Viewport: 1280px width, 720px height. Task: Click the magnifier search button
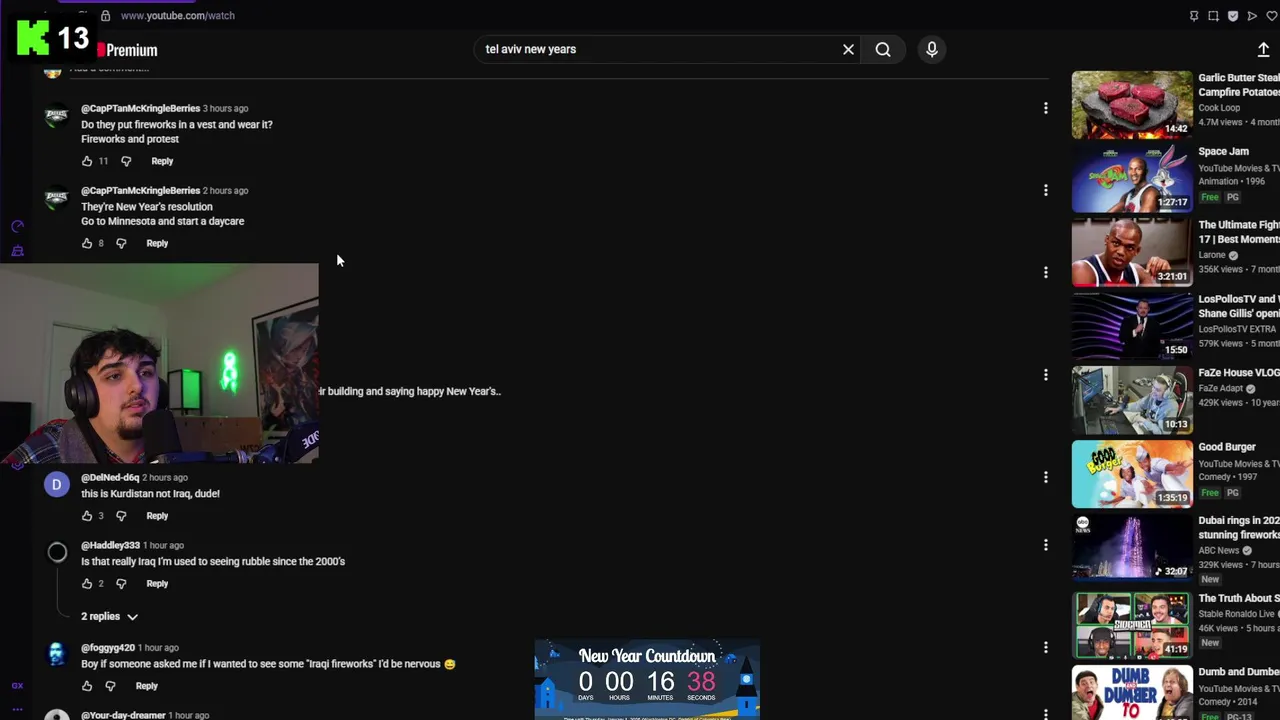click(883, 49)
